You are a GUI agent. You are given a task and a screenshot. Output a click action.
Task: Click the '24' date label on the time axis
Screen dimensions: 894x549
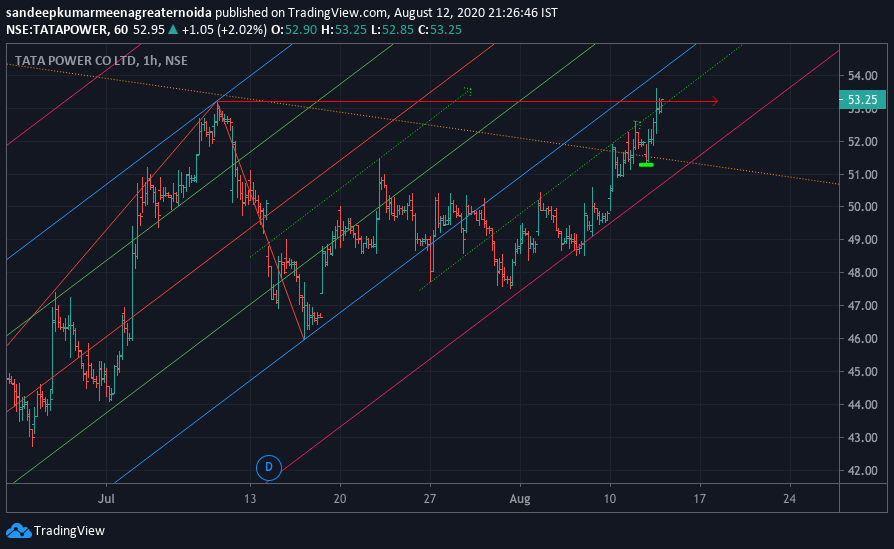tap(789, 499)
